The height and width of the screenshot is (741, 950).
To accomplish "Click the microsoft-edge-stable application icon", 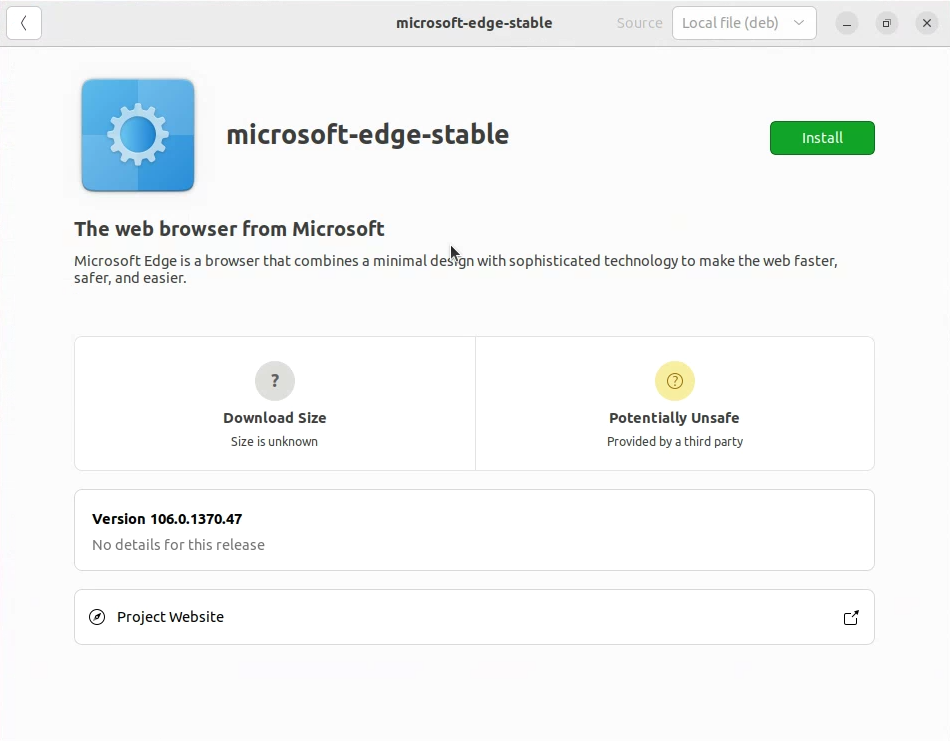I will click(x=137, y=134).
